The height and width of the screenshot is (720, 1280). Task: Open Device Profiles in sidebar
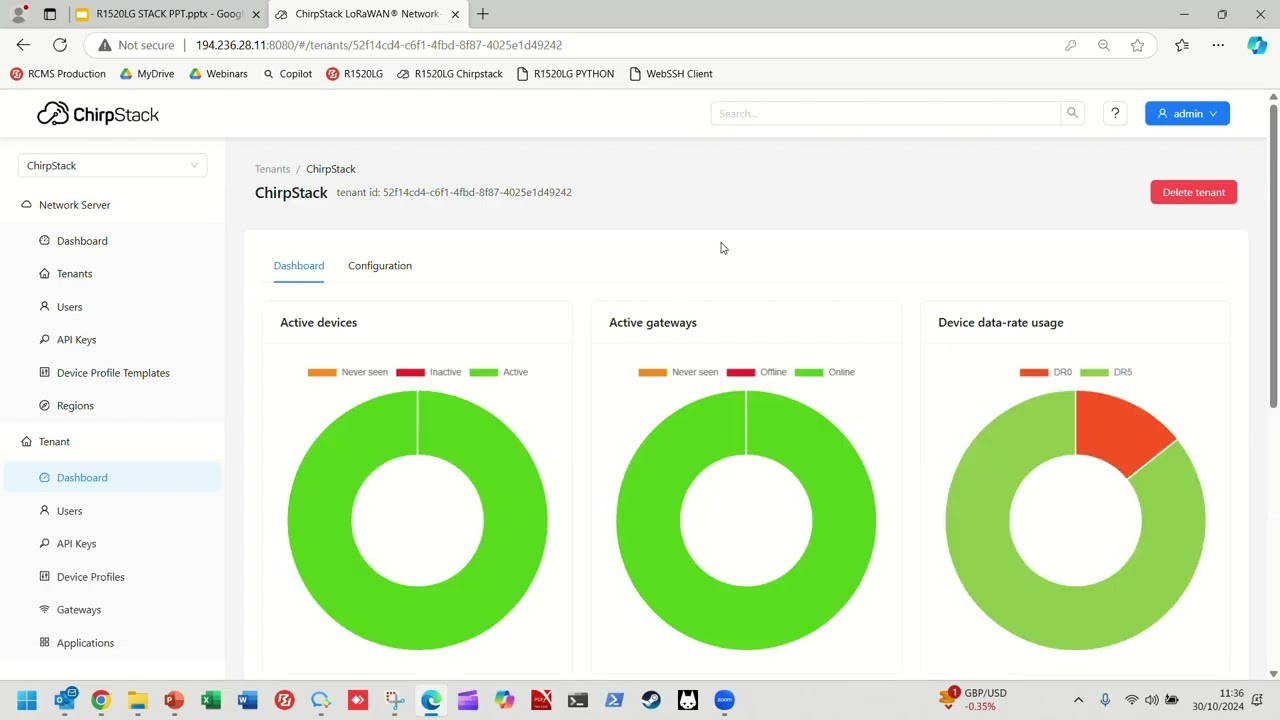click(x=90, y=577)
